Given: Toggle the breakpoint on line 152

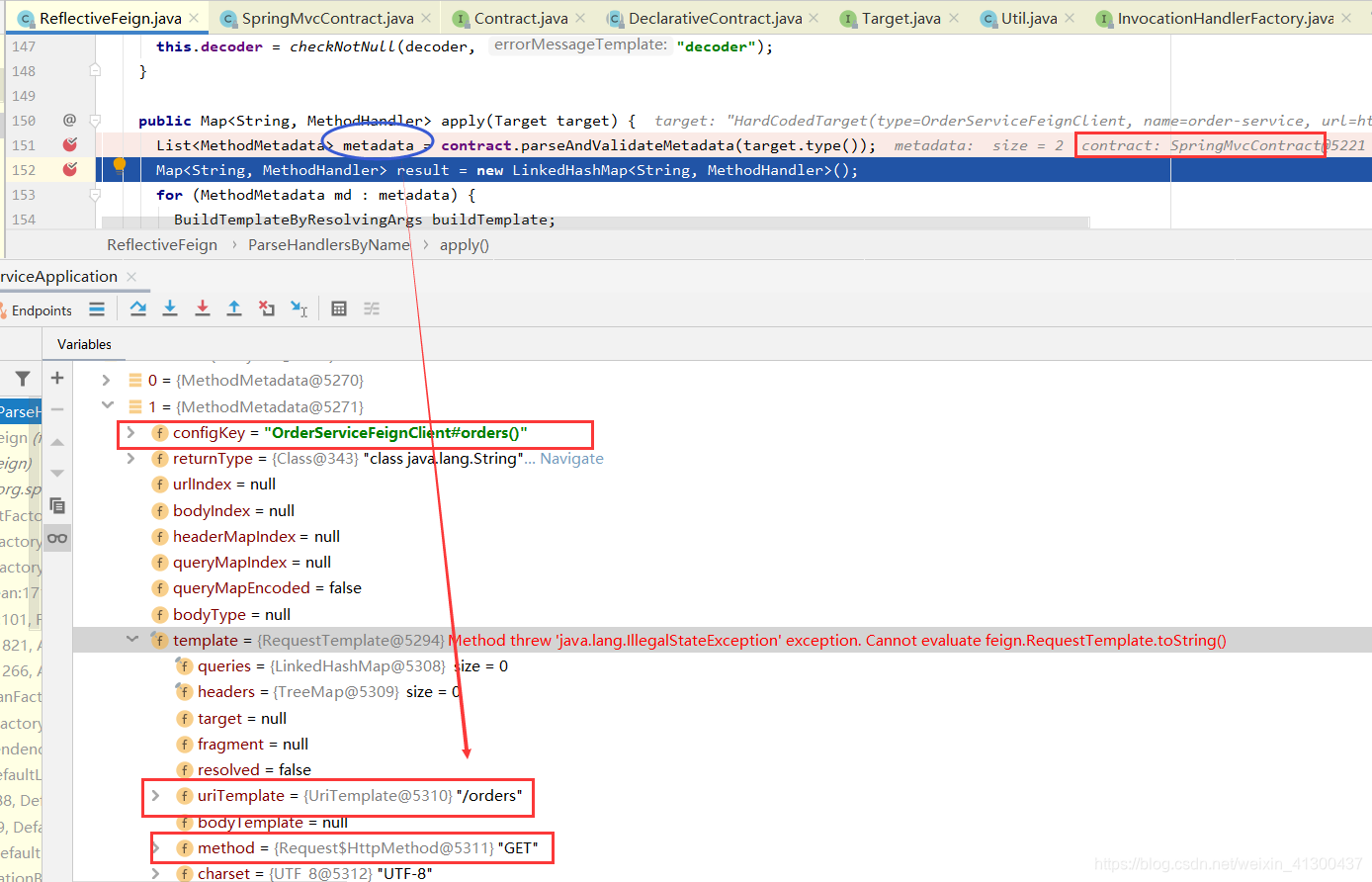Looking at the screenshot, I should 70,170.
